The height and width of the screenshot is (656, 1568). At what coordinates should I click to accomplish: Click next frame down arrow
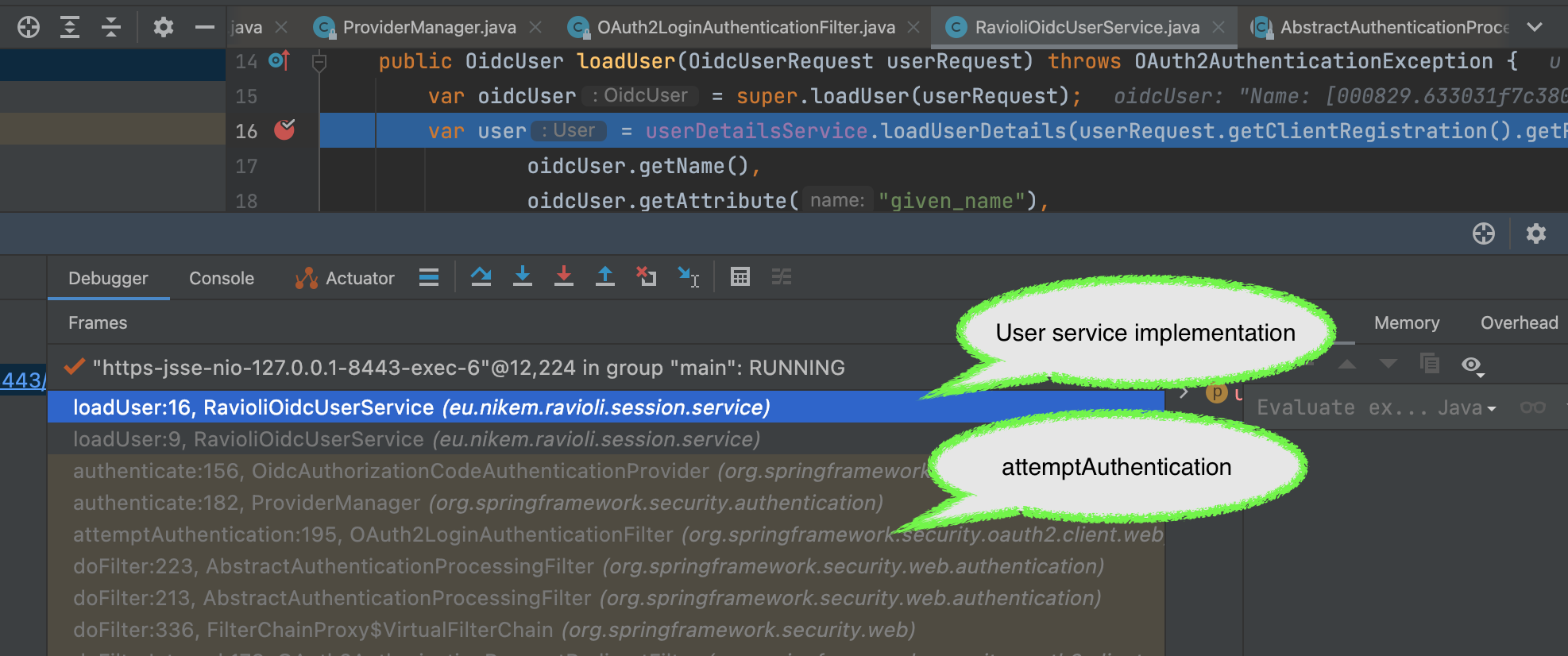tap(1388, 364)
